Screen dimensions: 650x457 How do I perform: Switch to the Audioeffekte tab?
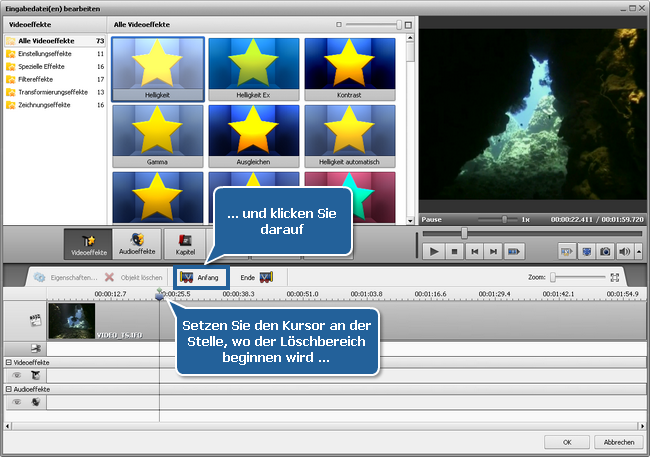[x=137, y=243]
